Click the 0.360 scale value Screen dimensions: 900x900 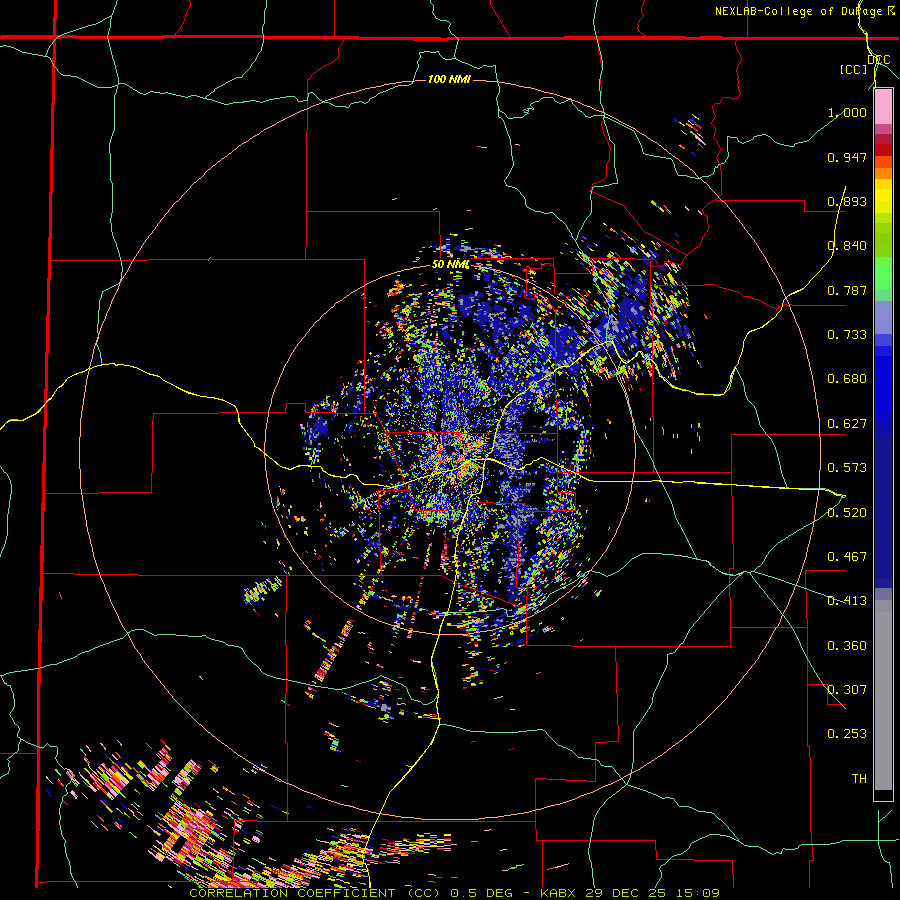pyautogui.click(x=847, y=646)
